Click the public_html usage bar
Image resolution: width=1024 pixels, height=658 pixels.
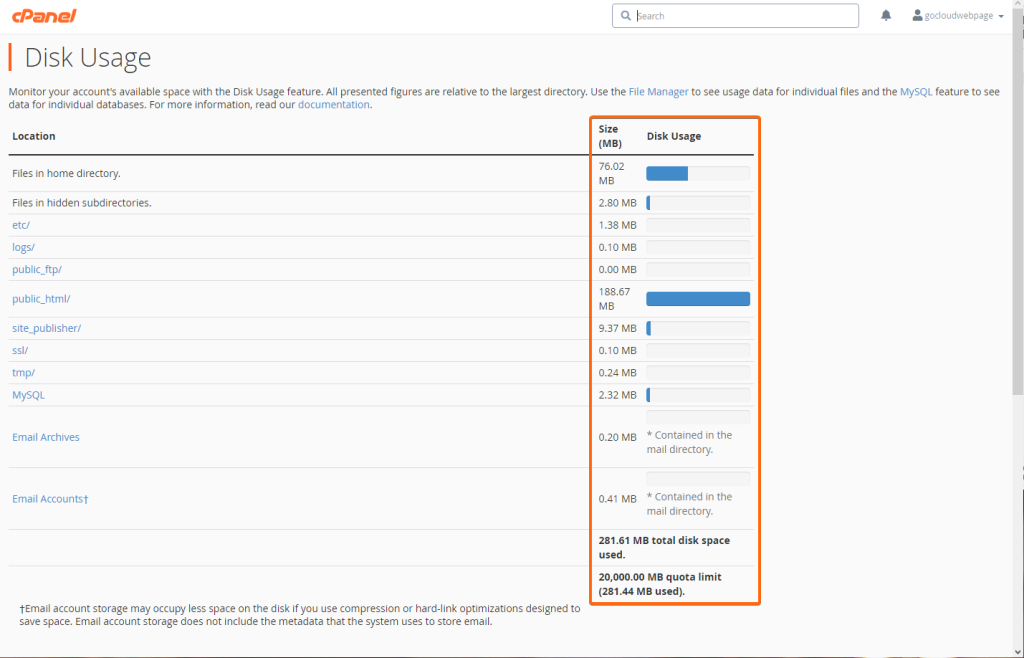pos(697,298)
